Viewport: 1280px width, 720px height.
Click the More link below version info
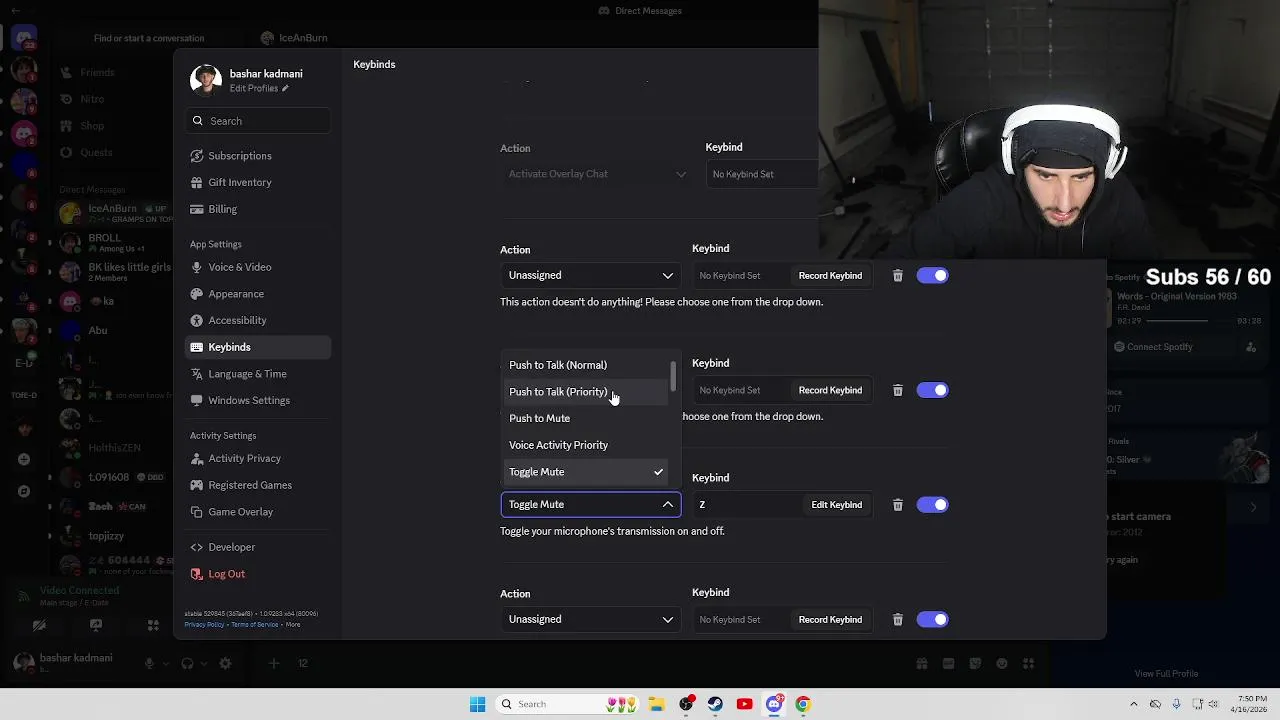pyautogui.click(x=293, y=625)
